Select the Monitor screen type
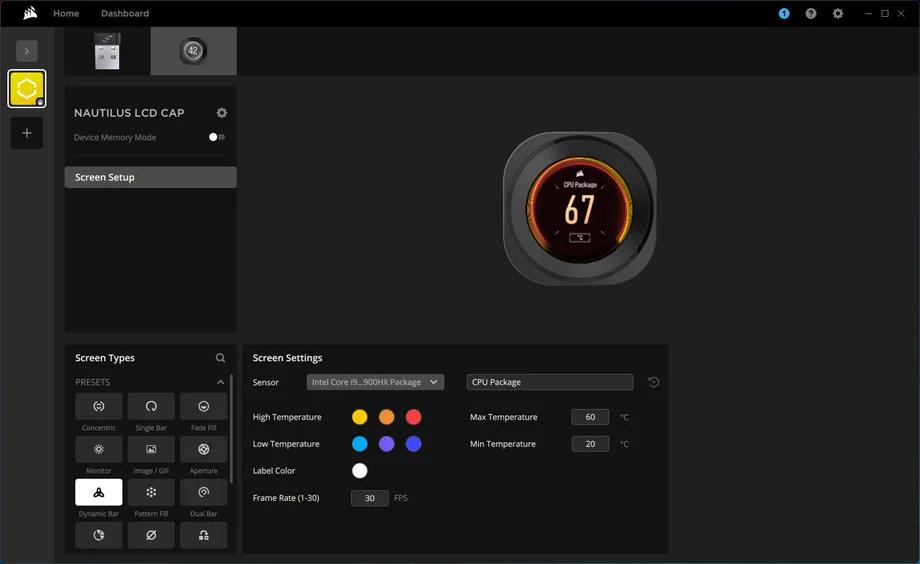Screen dimensions: 920x564 (98, 449)
